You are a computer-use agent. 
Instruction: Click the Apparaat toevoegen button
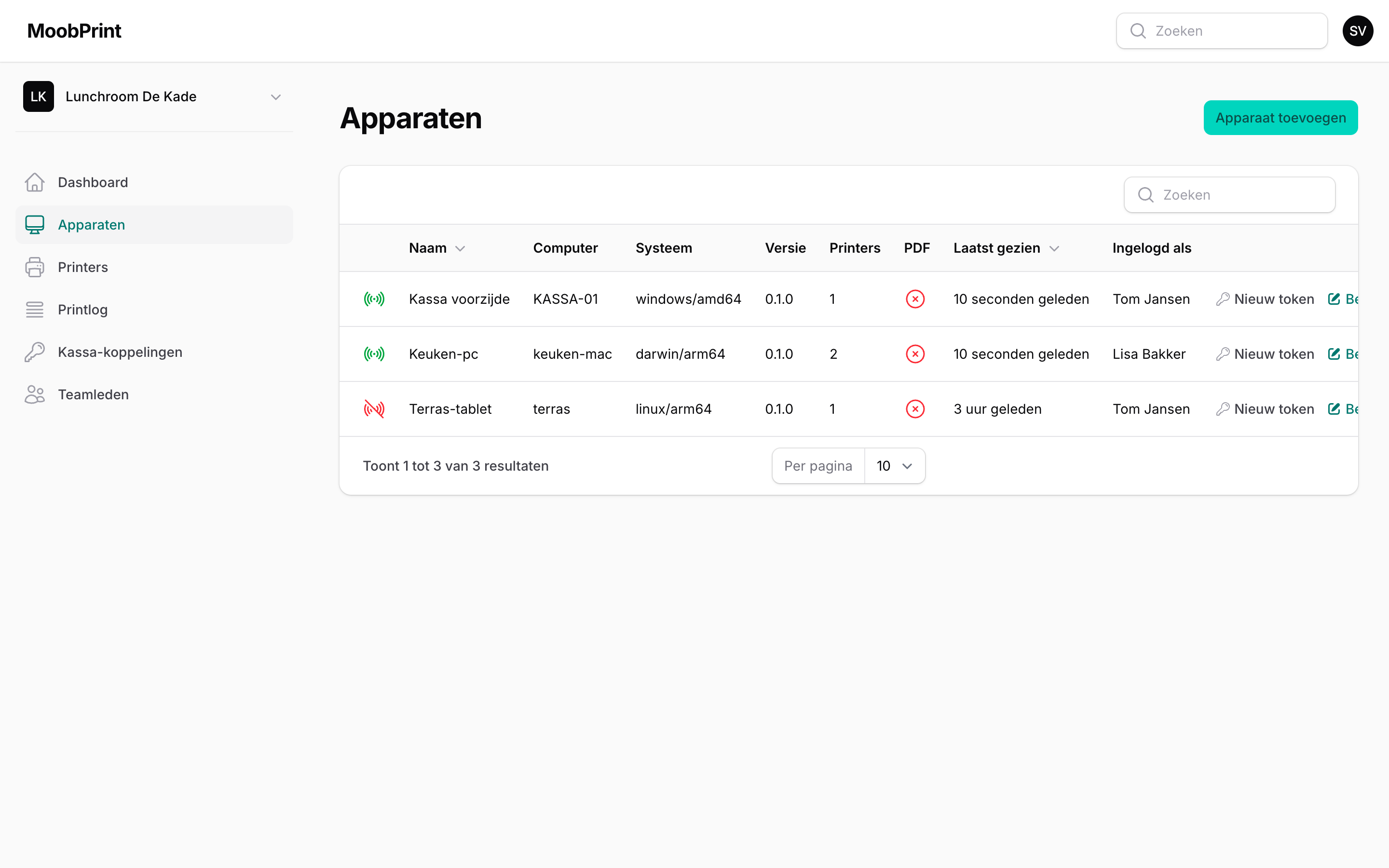[1280, 118]
